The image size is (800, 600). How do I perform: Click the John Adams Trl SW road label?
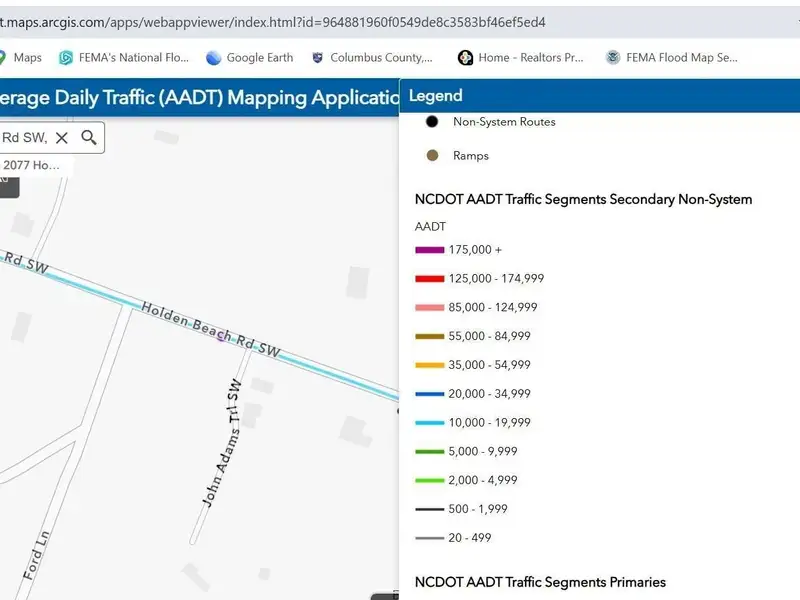point(222,442)
